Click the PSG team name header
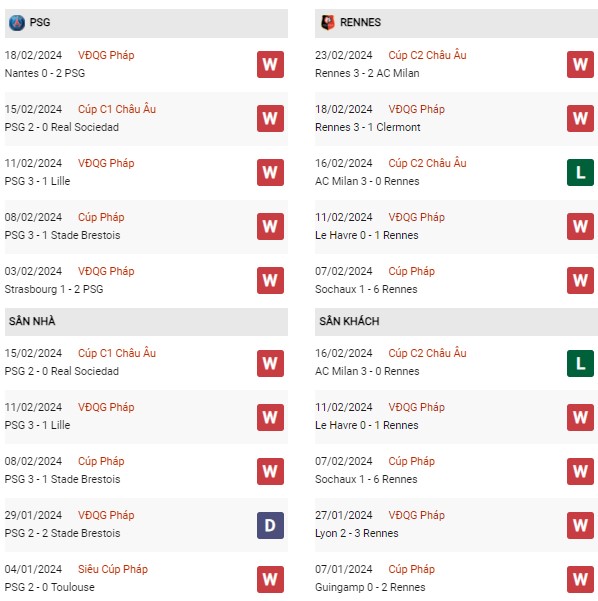Viewport: 598px width, 601px height. pyautogui.click(x=40, y=22)
